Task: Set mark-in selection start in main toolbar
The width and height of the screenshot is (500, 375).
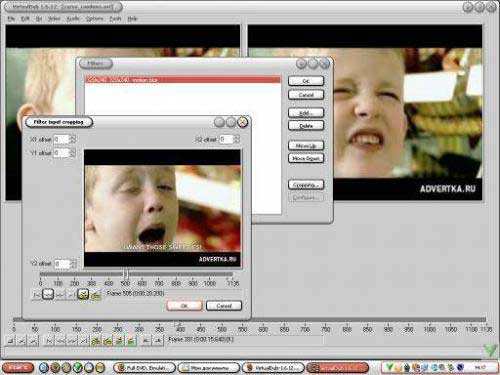Action: click(146, 340)
